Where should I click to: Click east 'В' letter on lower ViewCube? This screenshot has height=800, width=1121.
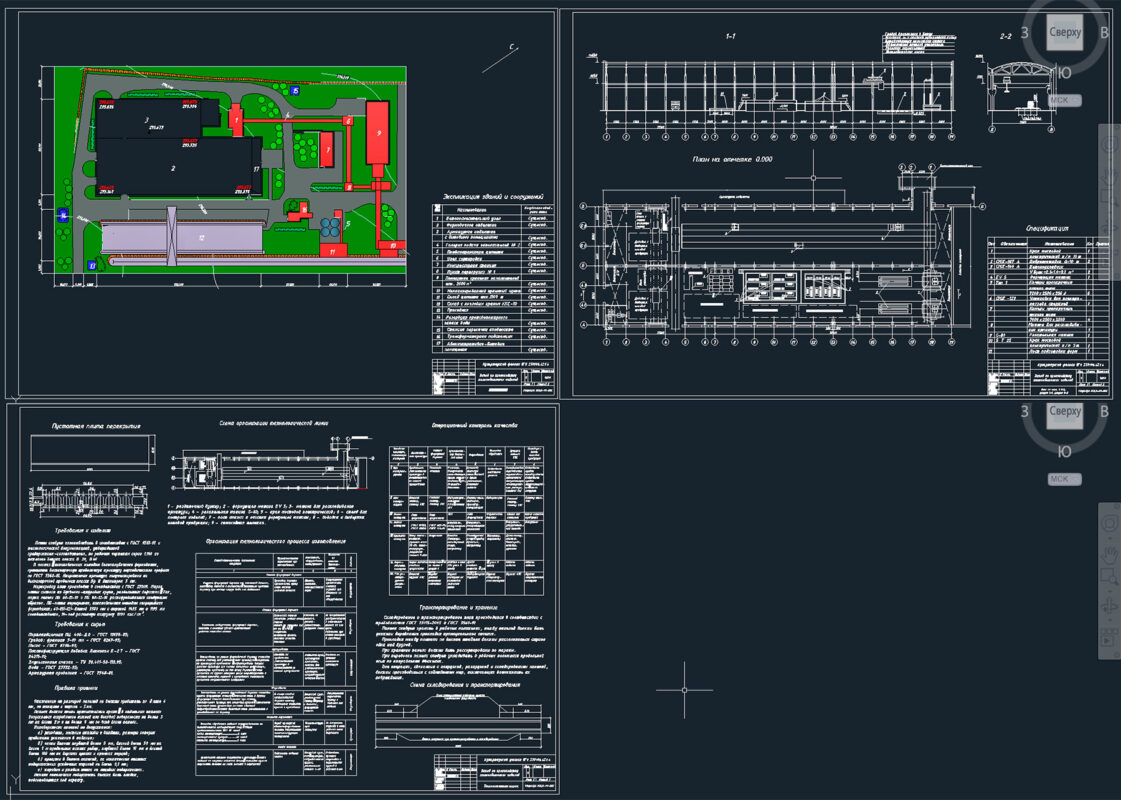click(1105, 411)
